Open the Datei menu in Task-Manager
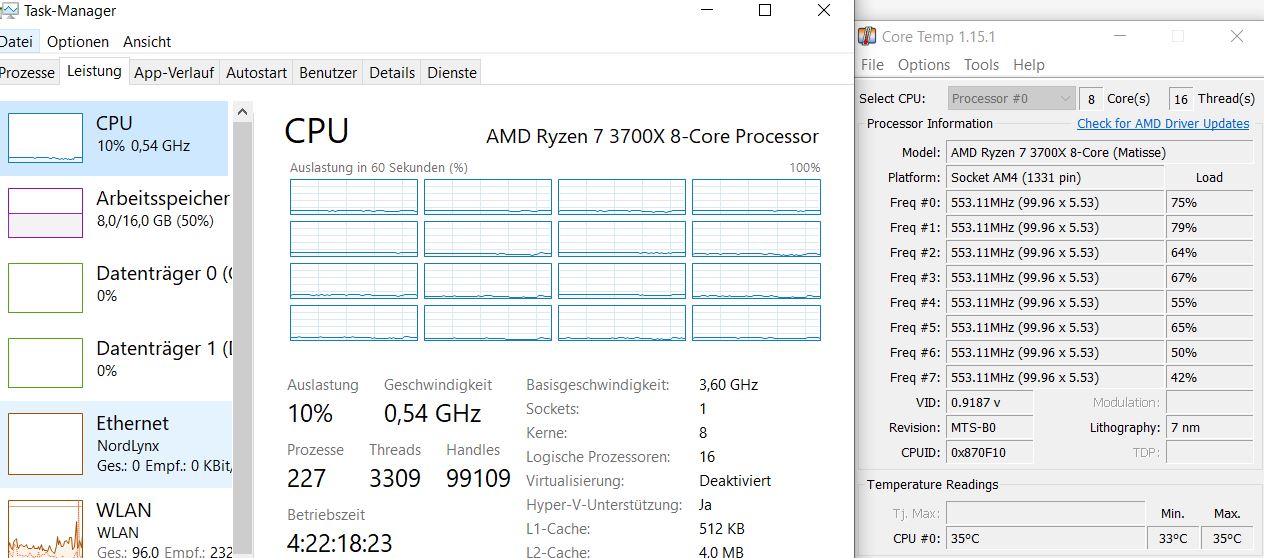 17,42
